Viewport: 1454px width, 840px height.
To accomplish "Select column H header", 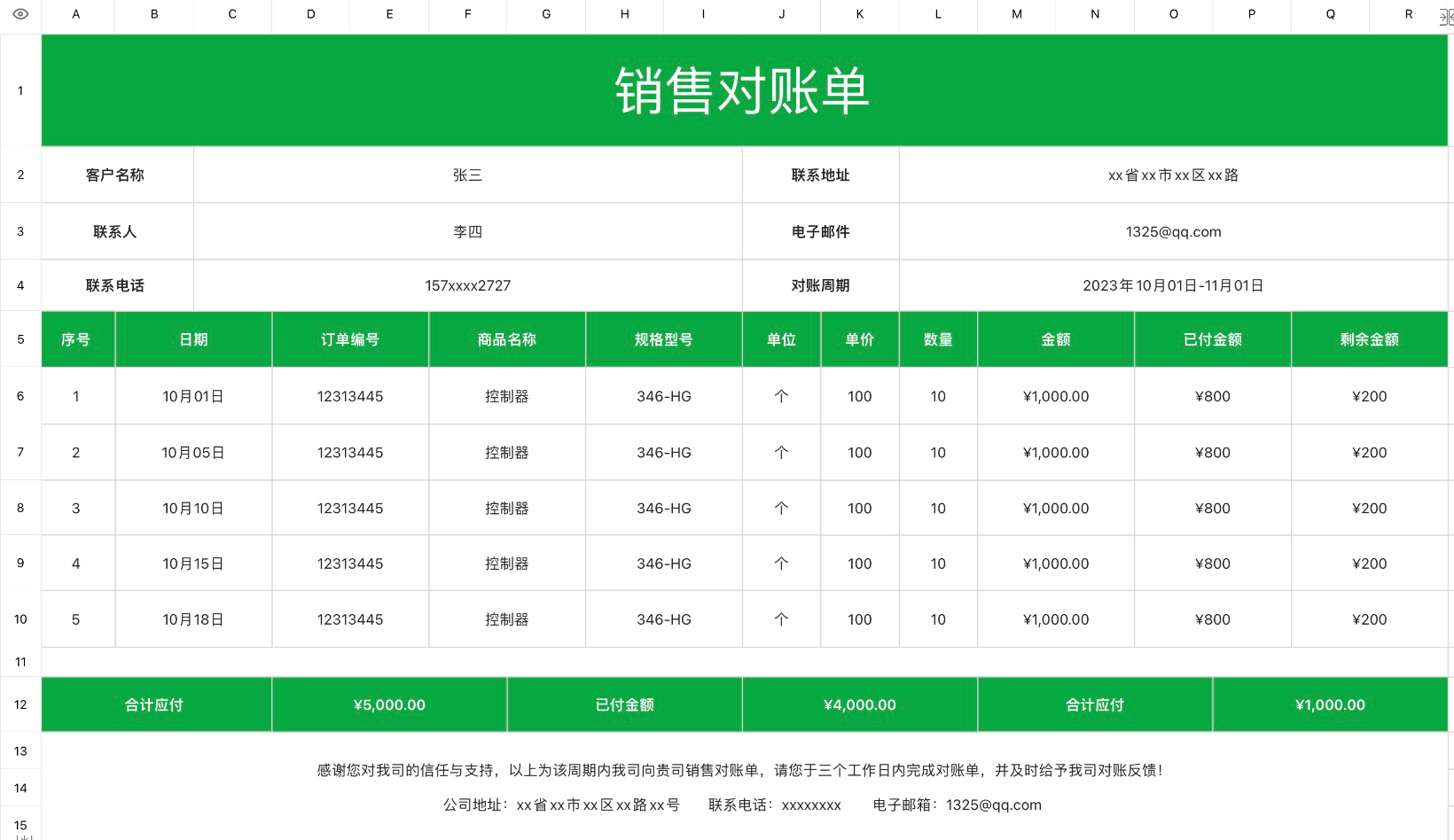I will pyautogui.click(x=625, y=14).
